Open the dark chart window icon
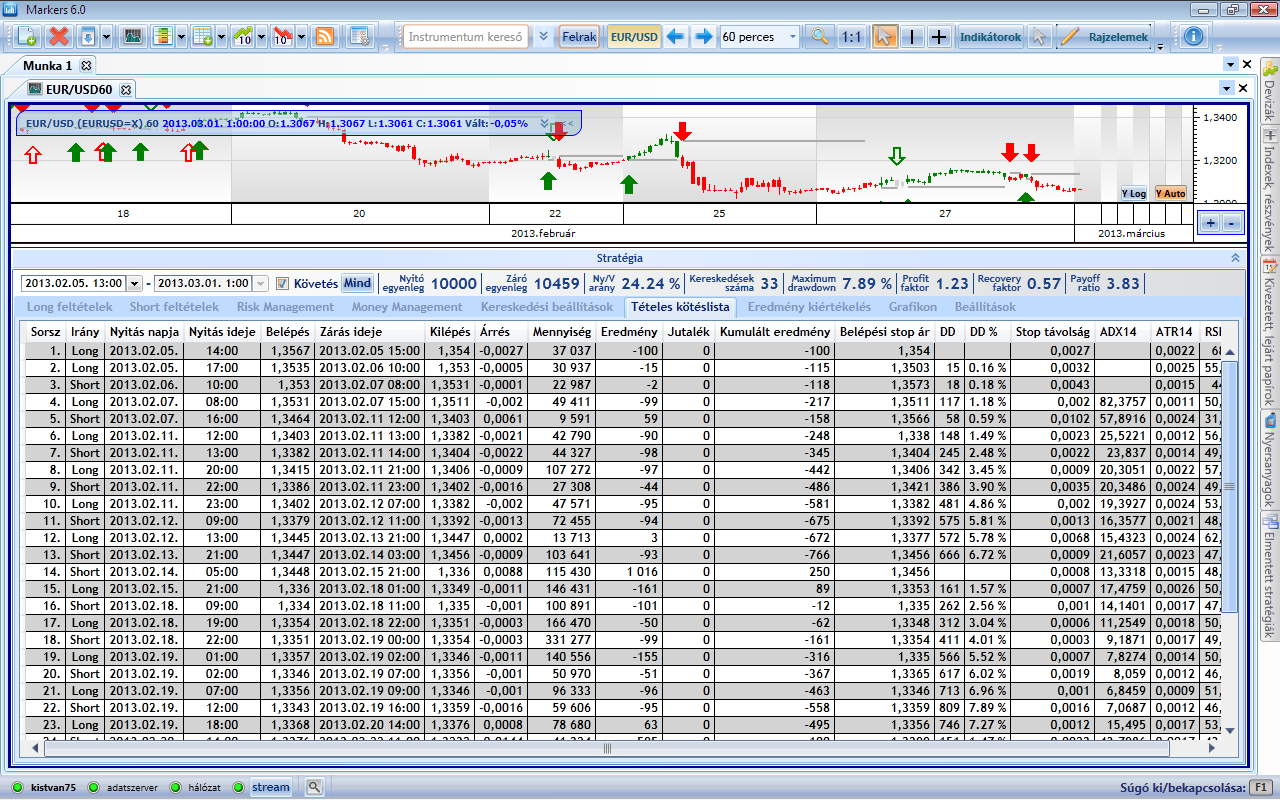 [131, 37]
